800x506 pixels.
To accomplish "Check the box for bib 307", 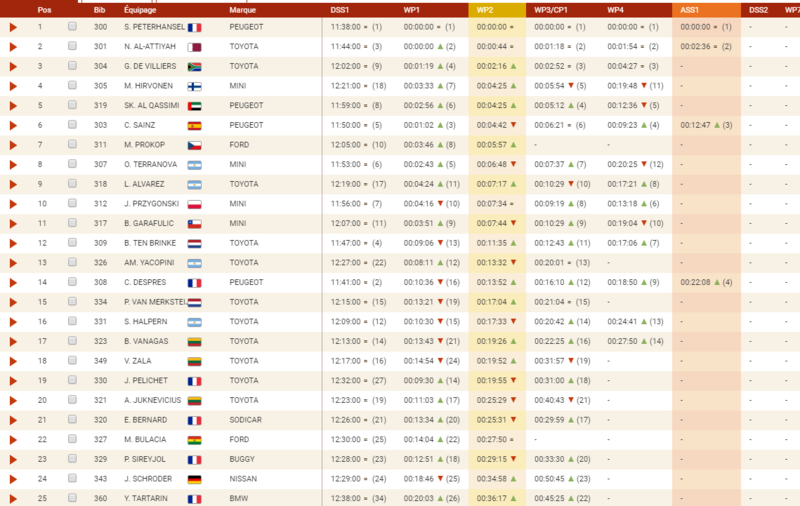I will (72, 164).
